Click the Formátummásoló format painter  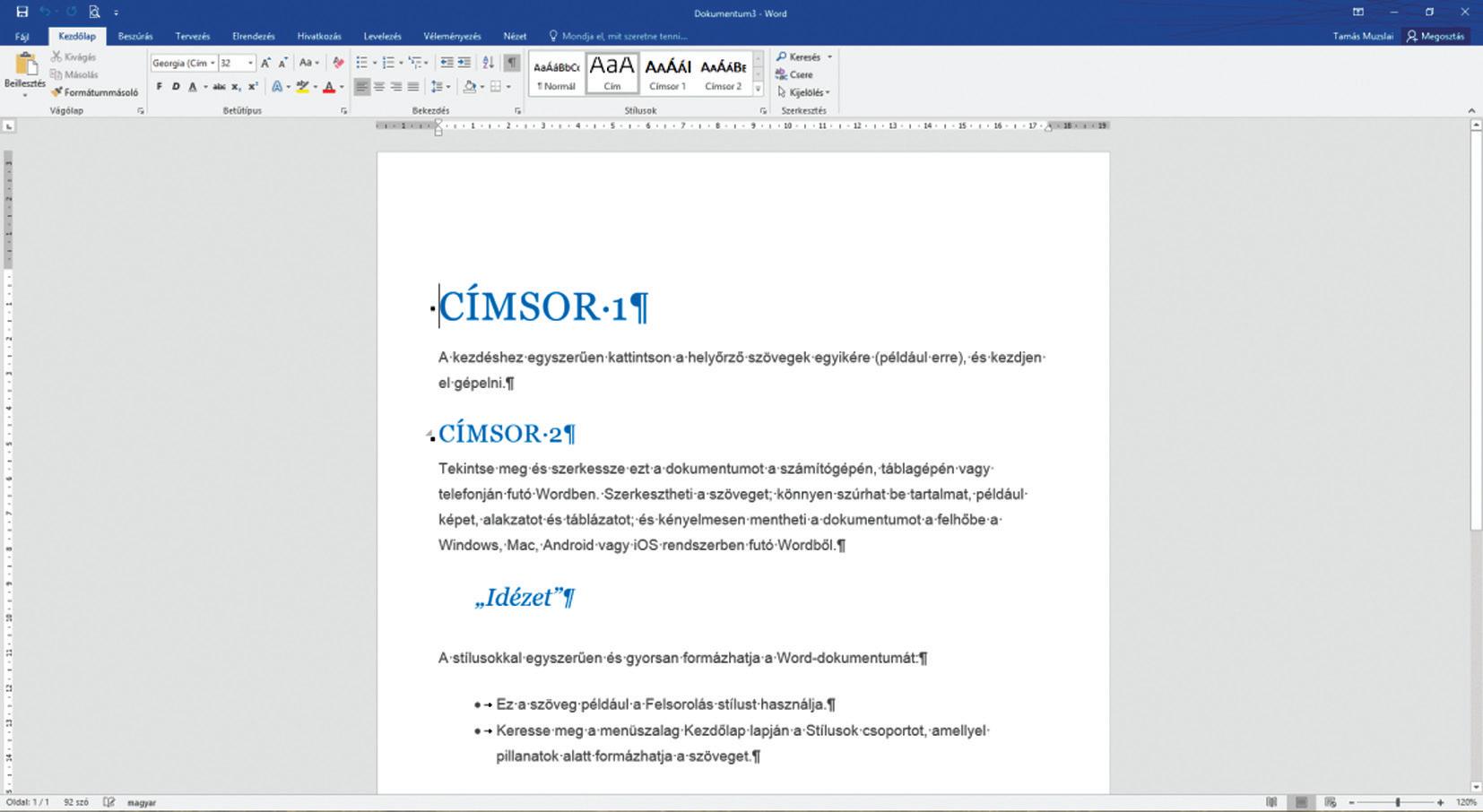[95, 92]
